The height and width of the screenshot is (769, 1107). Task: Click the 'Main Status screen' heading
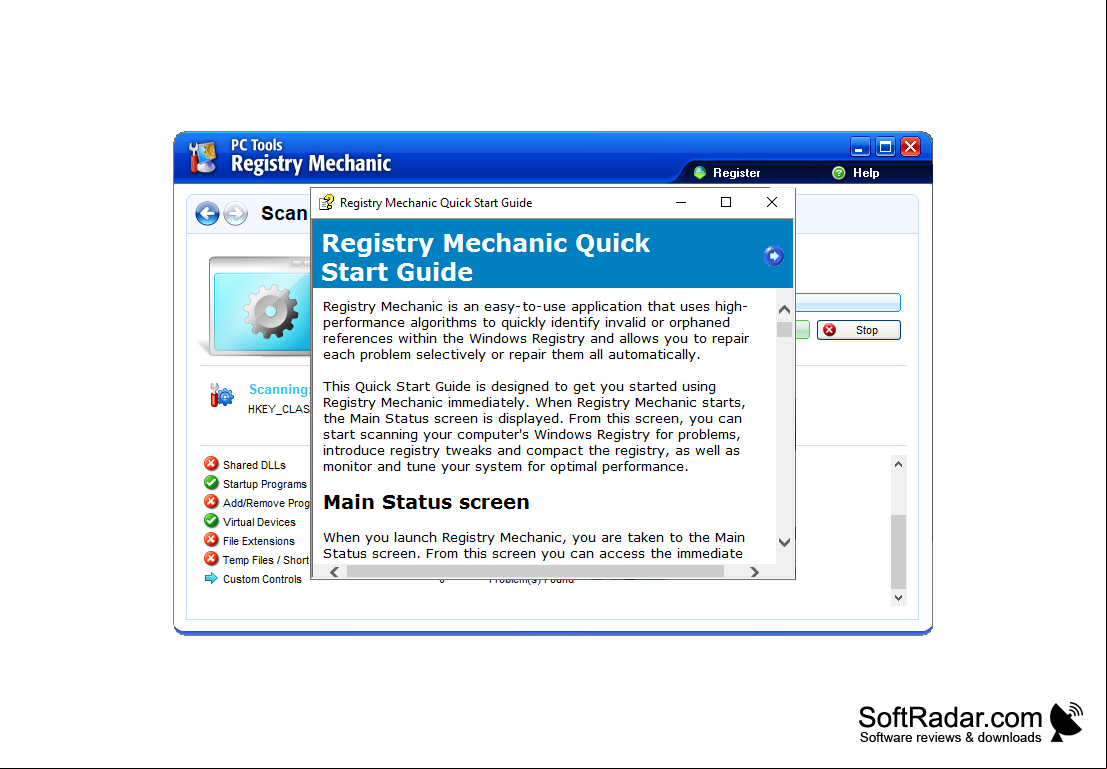pyautogui.click(x=426, y=502)
